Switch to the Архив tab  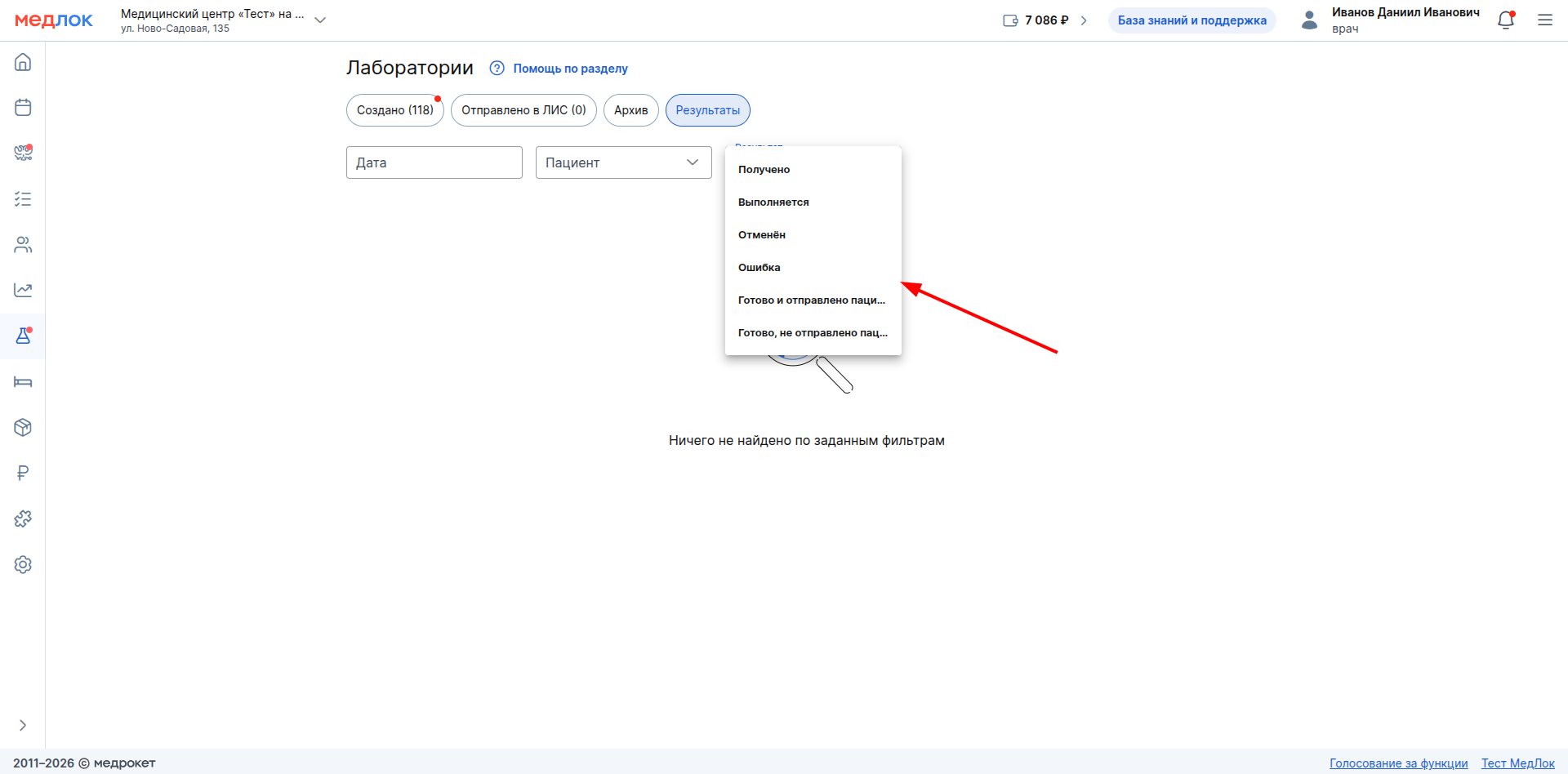(x=630, y=110)
